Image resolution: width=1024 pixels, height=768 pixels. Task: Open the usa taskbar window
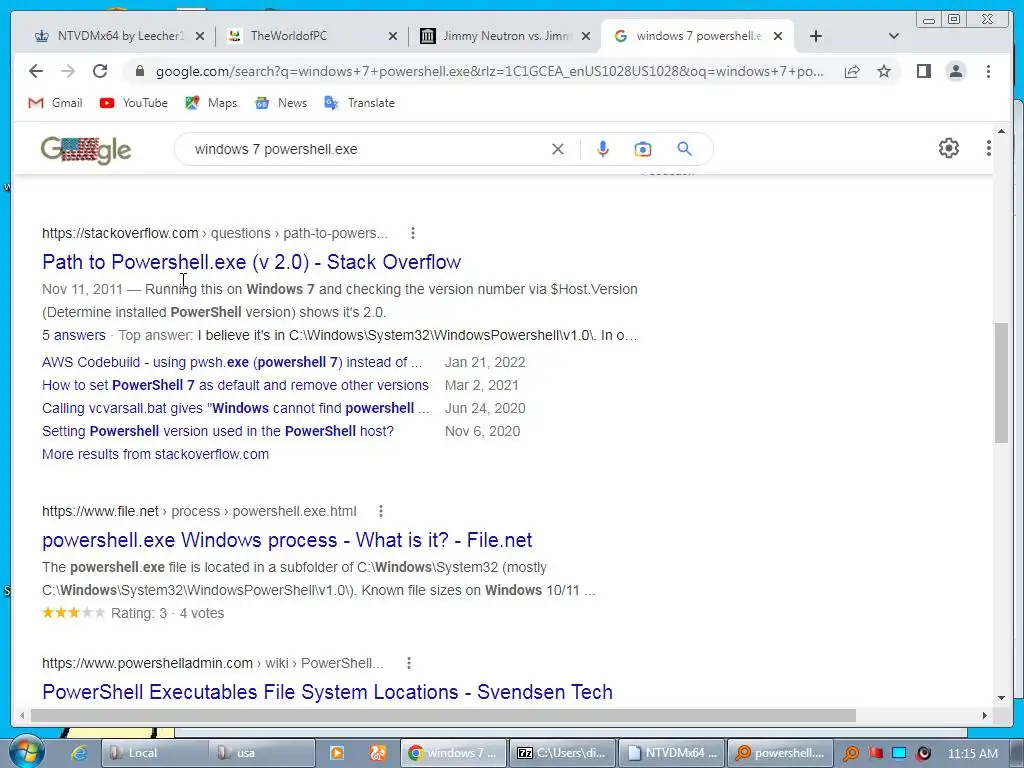point(262,753)
